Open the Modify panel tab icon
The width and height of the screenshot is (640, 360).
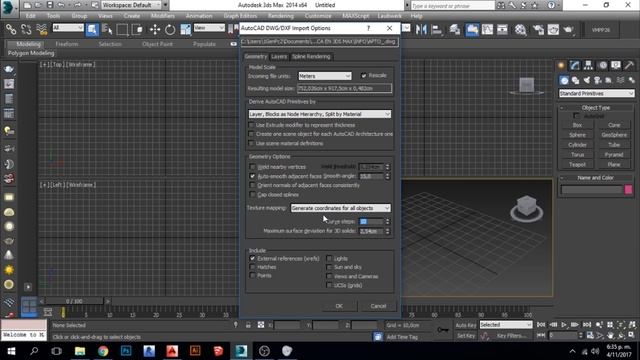click(x=575, y=65)
